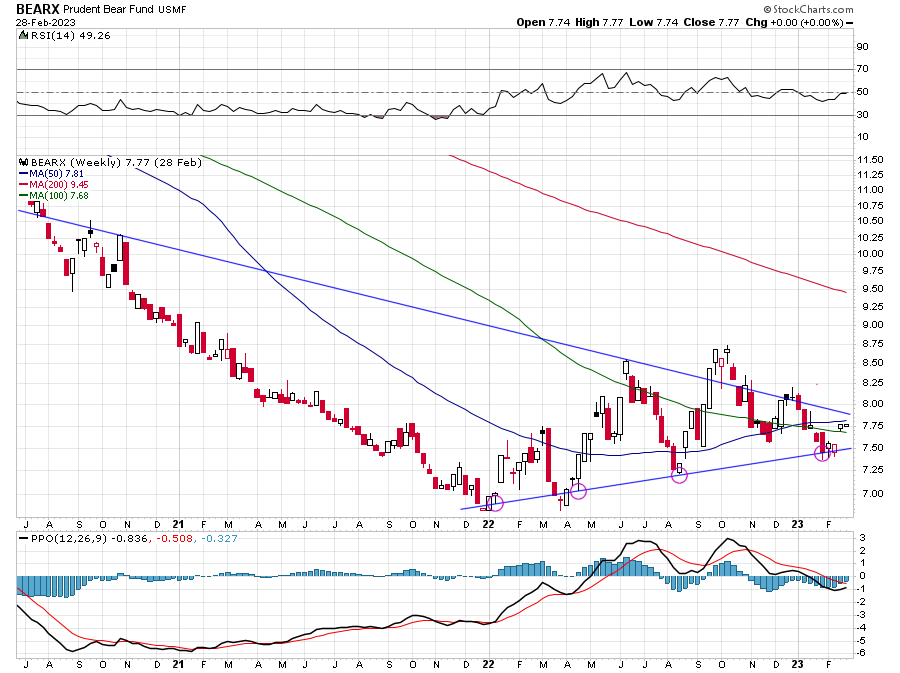Click the PPO(12,26,9) -0.836 label
The image size is (900, 673).
90,539
